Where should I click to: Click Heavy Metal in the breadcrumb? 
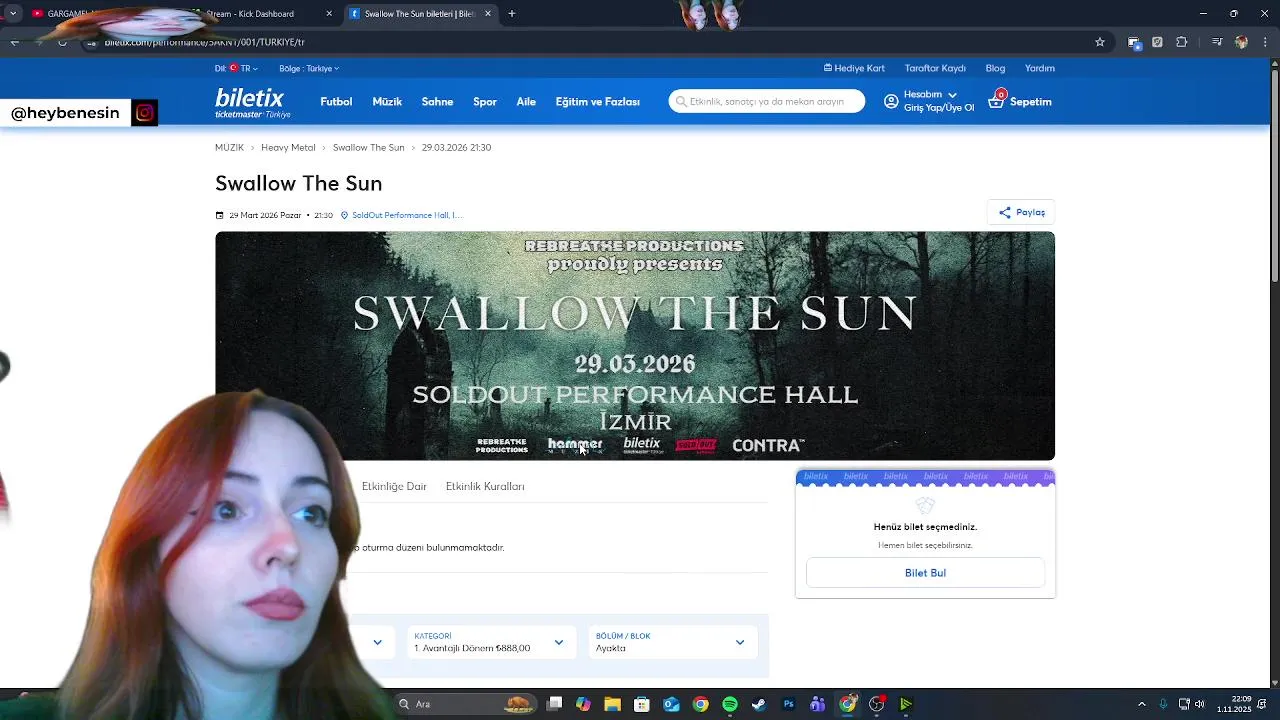(x=288, y=147)
